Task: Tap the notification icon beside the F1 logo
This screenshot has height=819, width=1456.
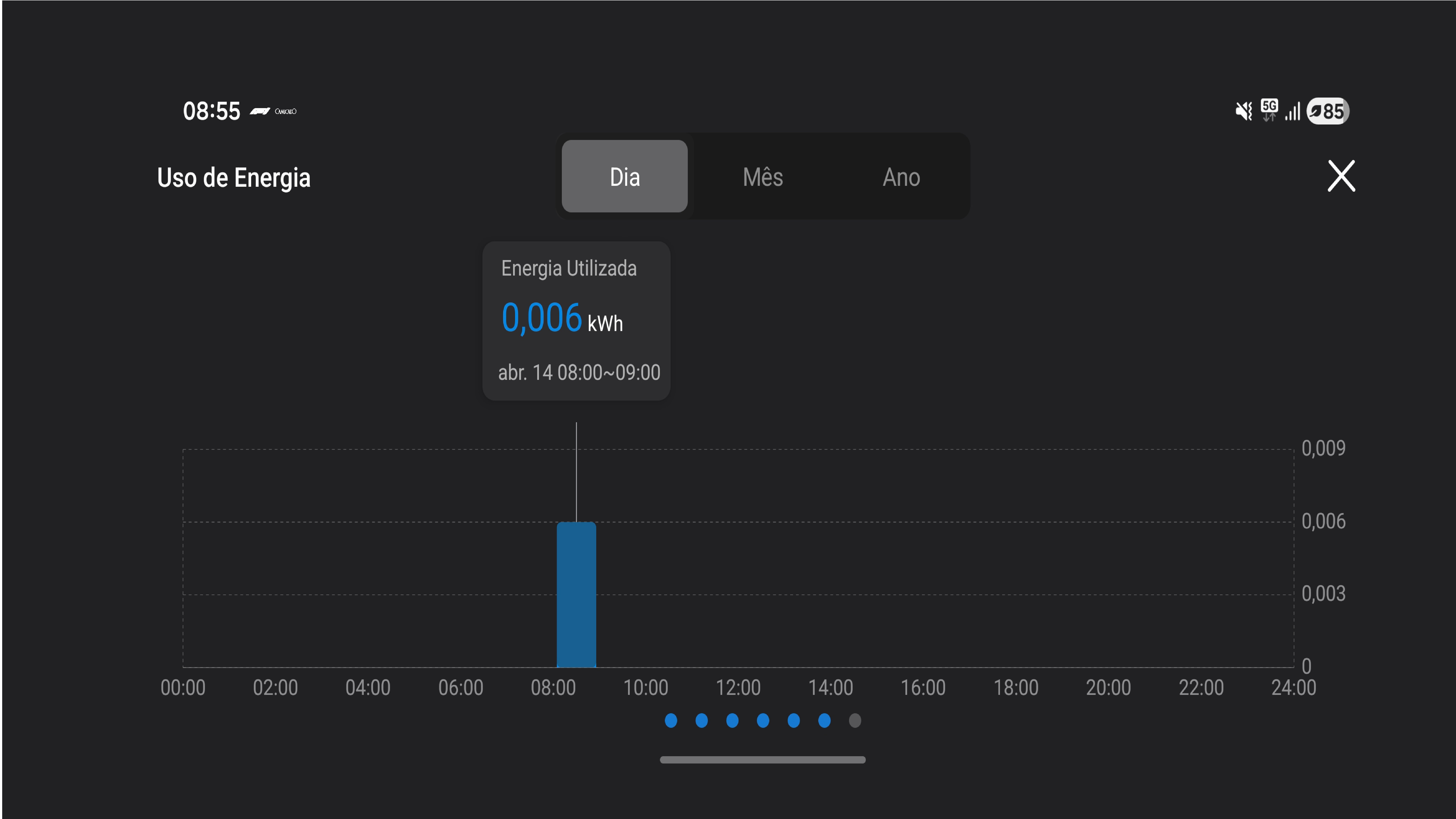Action: point(285,111)
